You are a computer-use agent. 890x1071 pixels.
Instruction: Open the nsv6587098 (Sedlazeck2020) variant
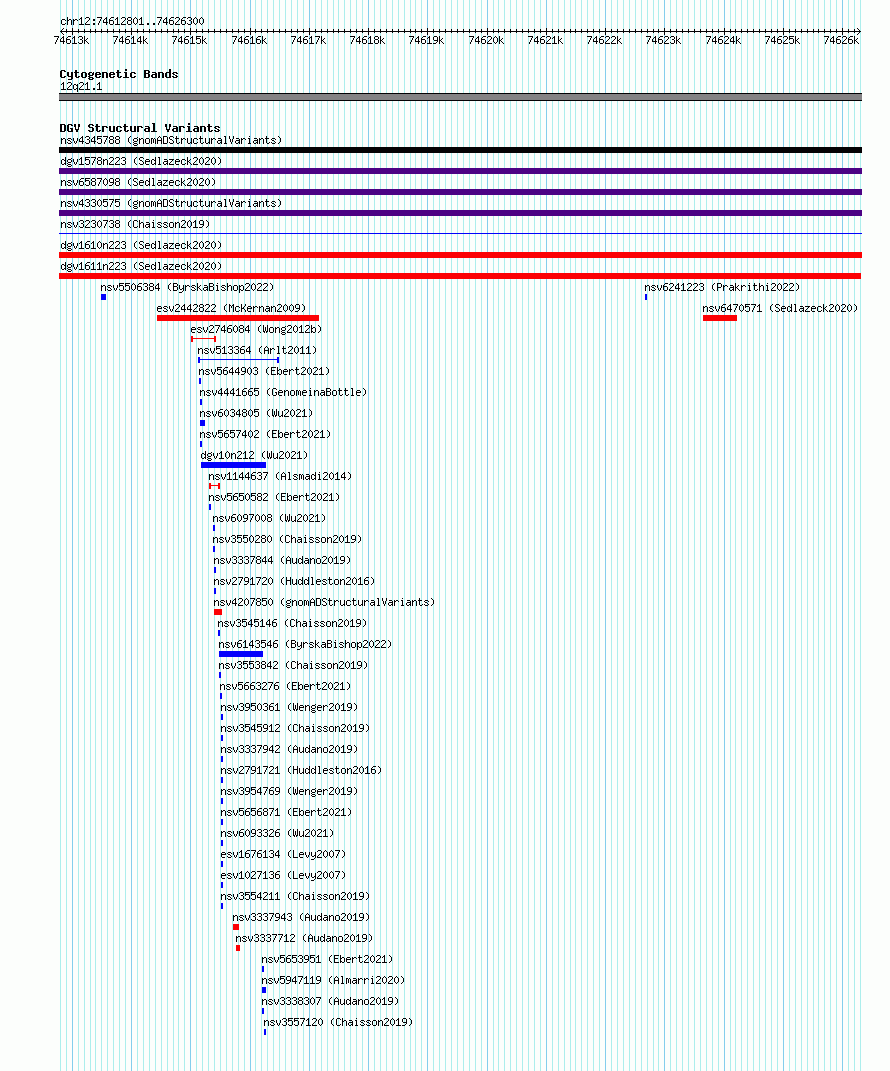tap(138, 182)
